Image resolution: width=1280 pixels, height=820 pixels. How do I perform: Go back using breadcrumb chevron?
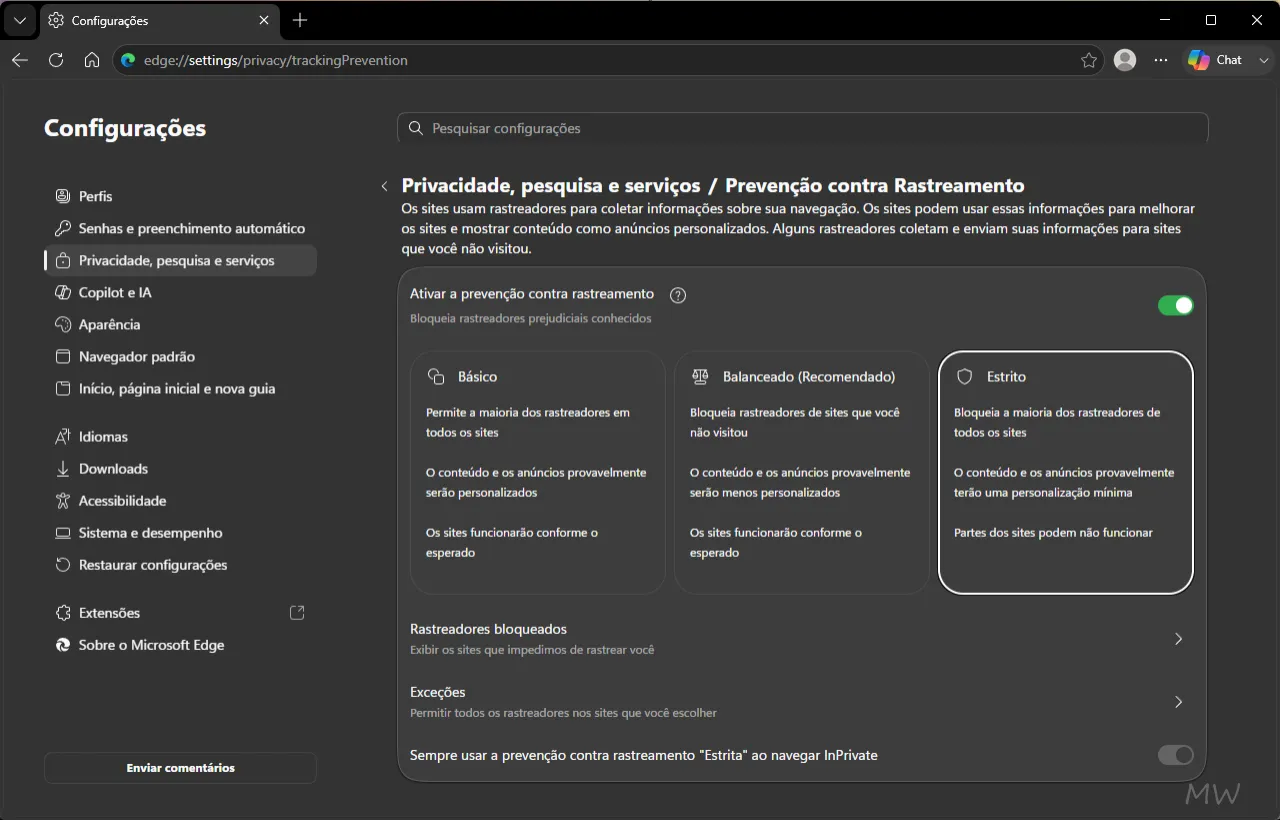tap(384, 186)
